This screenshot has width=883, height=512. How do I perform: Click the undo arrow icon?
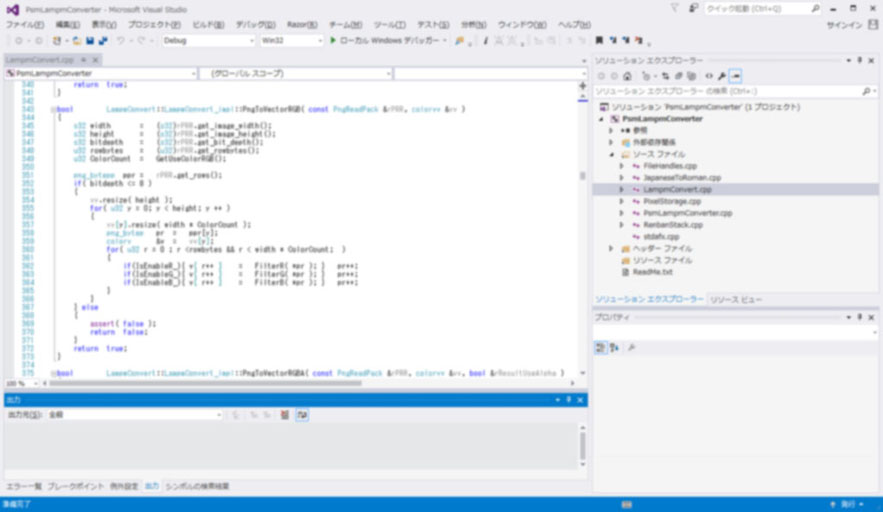(x=121, y=41)
